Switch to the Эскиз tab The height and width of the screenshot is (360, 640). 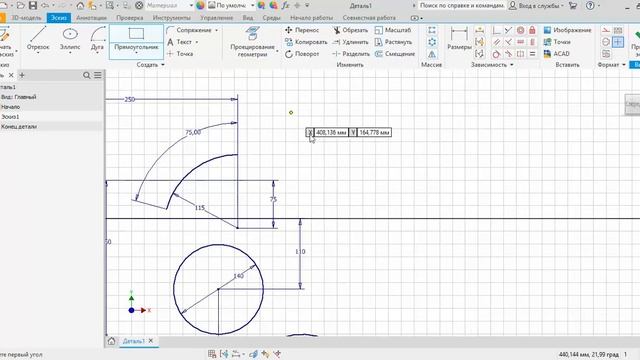click(x=59, y=18)
